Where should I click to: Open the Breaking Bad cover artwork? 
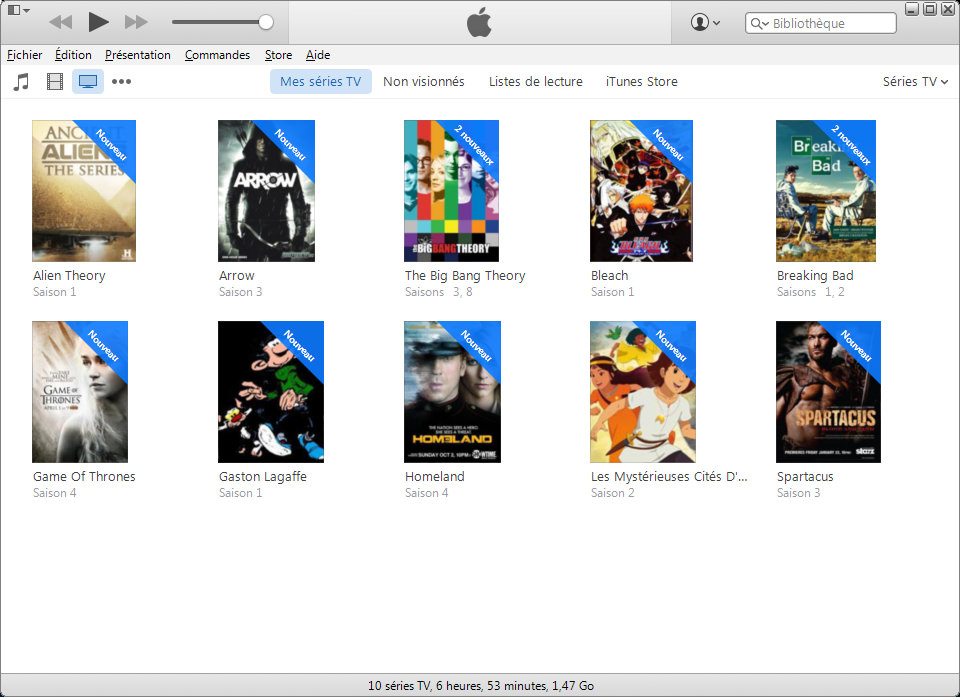pyautogui.click(x=825, y=191)
